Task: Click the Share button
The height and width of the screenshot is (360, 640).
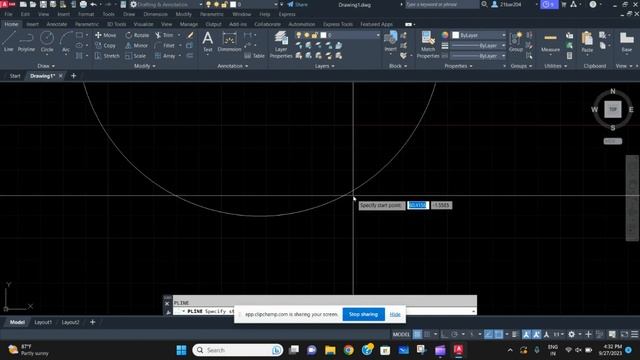Action: (298, 4)
